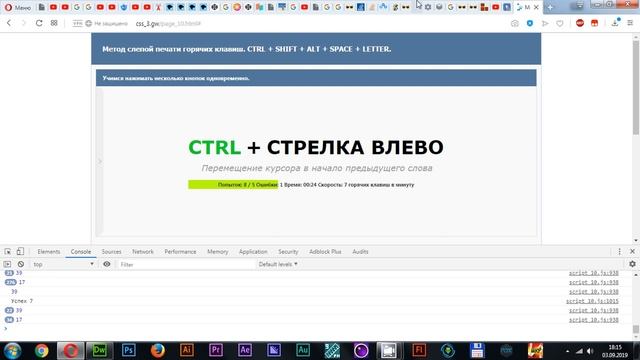Open the downloads icon in toolbar
Screen dimensions: 640x360
pyautogui.click(x=615, y=23)
